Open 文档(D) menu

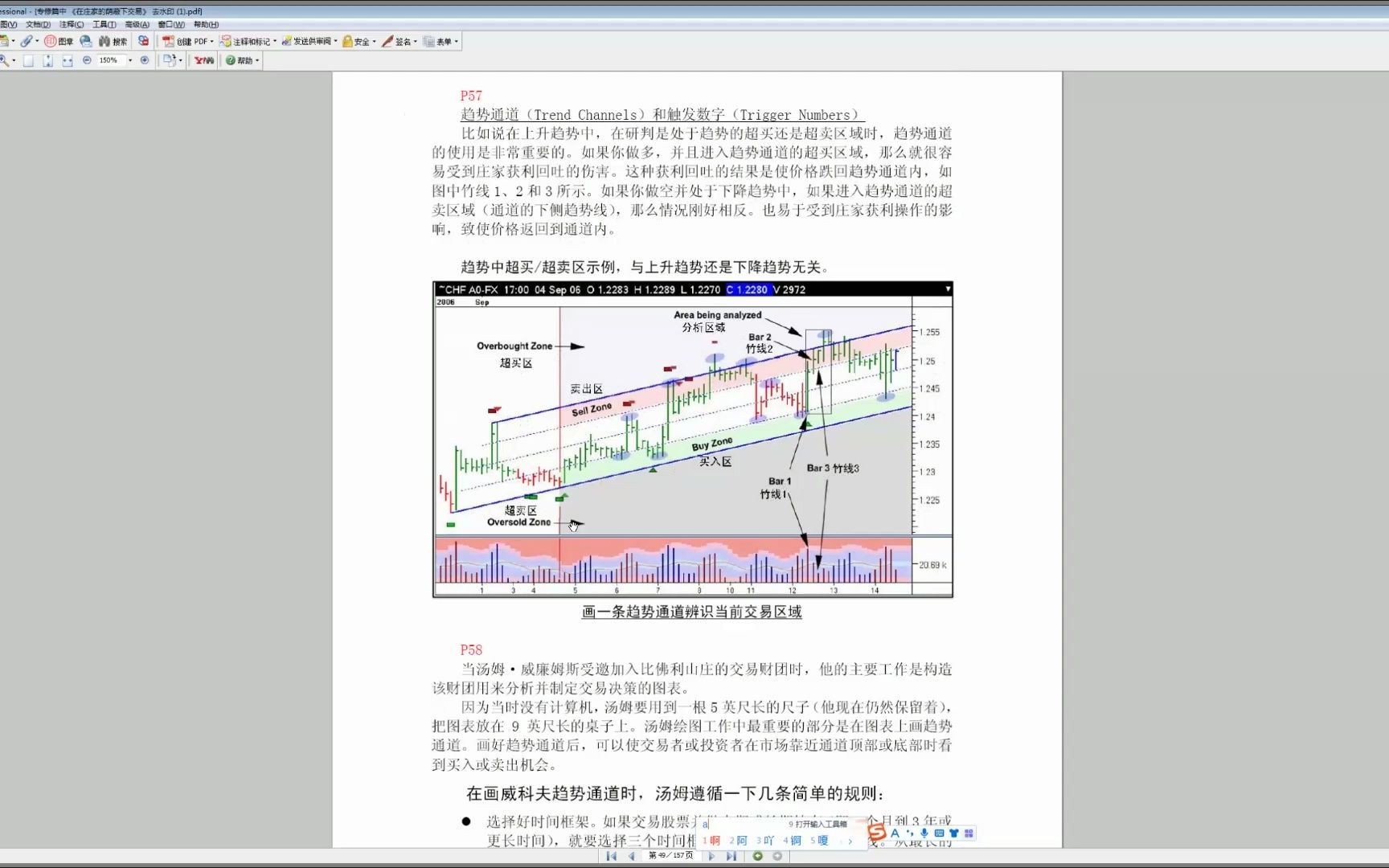pos(38,24)
